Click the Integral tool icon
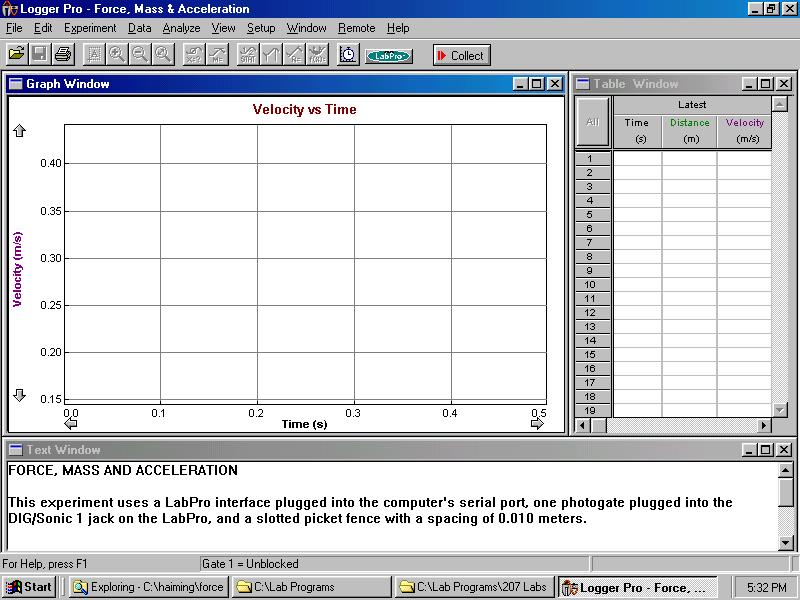The height and width of the screenshot is (600, 800). coord(271,54)
